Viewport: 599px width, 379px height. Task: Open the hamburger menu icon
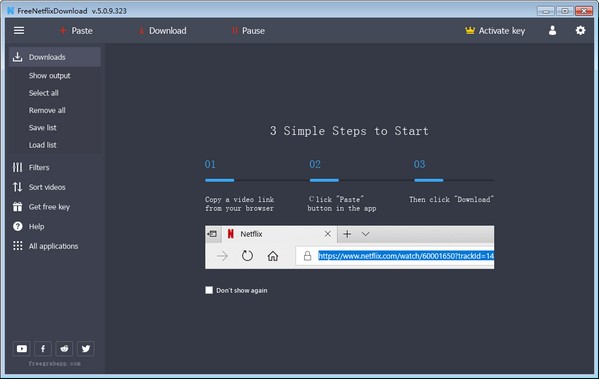[19, 31]
